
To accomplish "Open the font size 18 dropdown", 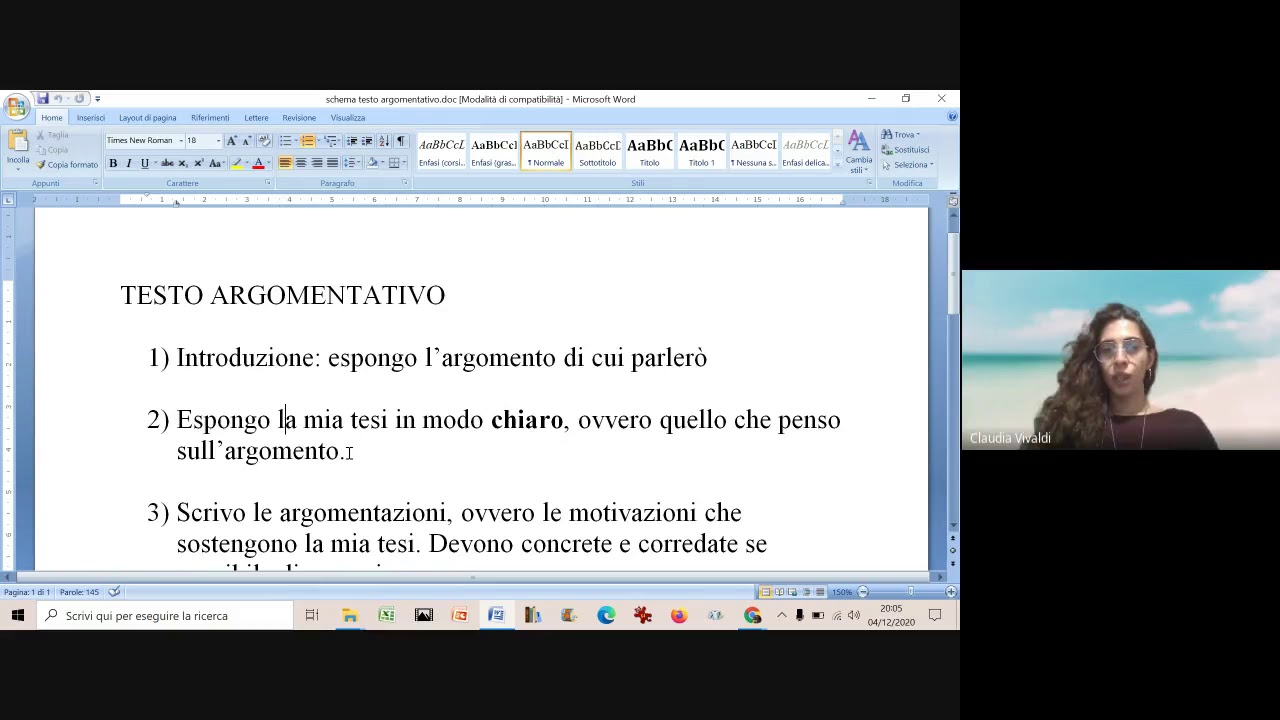I will coord(218,141).
